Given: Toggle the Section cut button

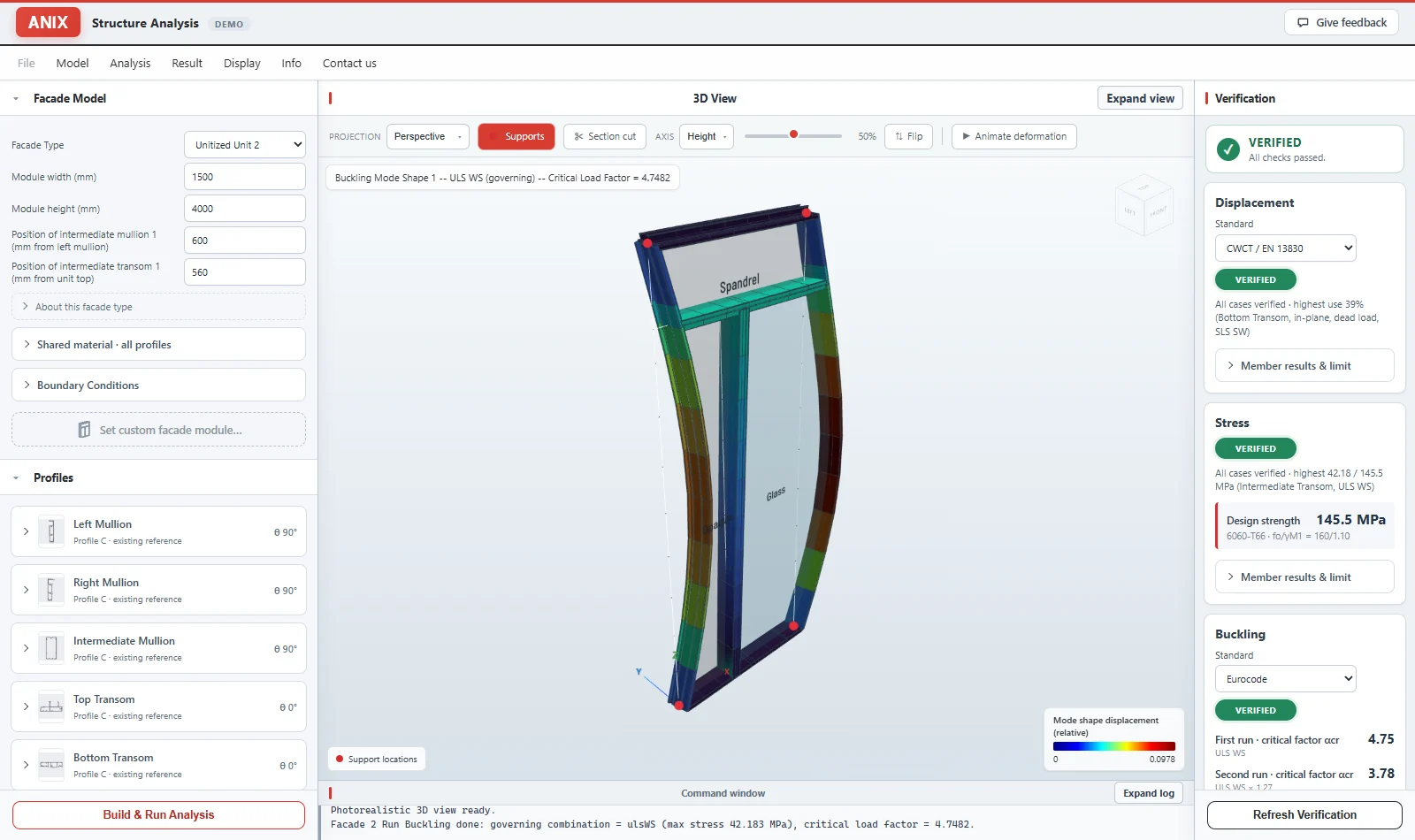Looking at the screenshot, I should pos(605,136).
